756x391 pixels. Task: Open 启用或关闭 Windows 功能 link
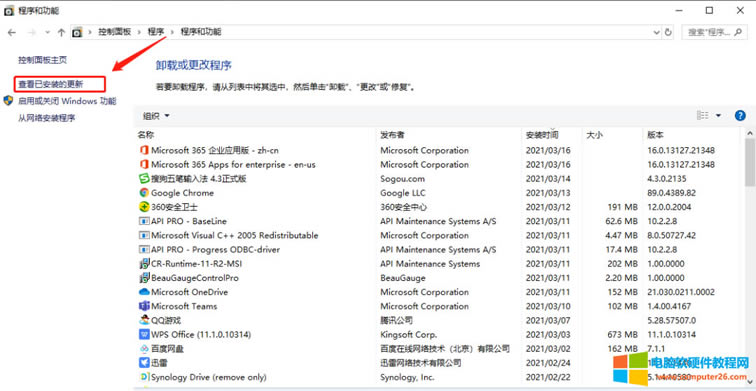(x=67, y=101)
